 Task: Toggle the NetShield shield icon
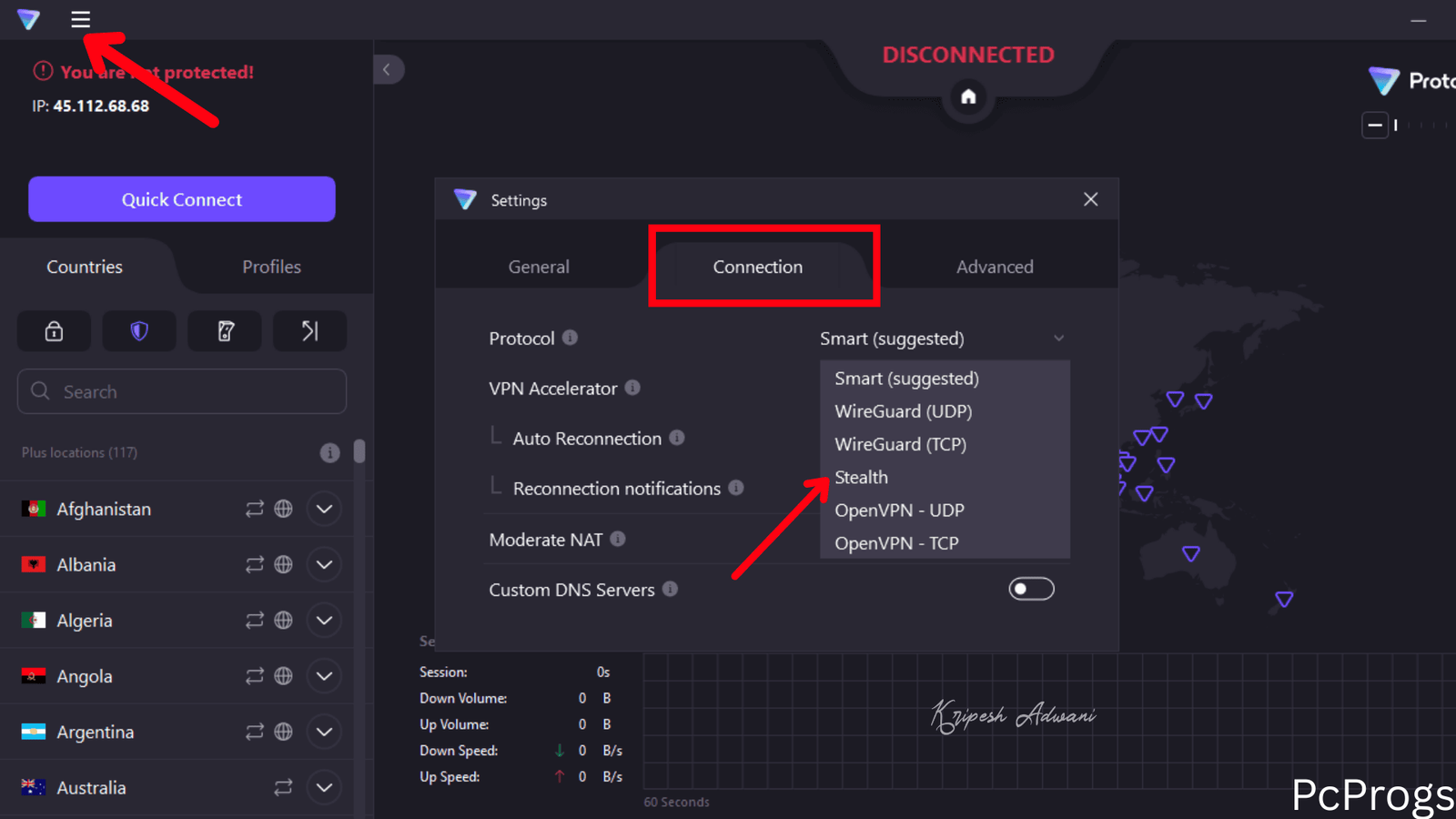tap(139, 331)
